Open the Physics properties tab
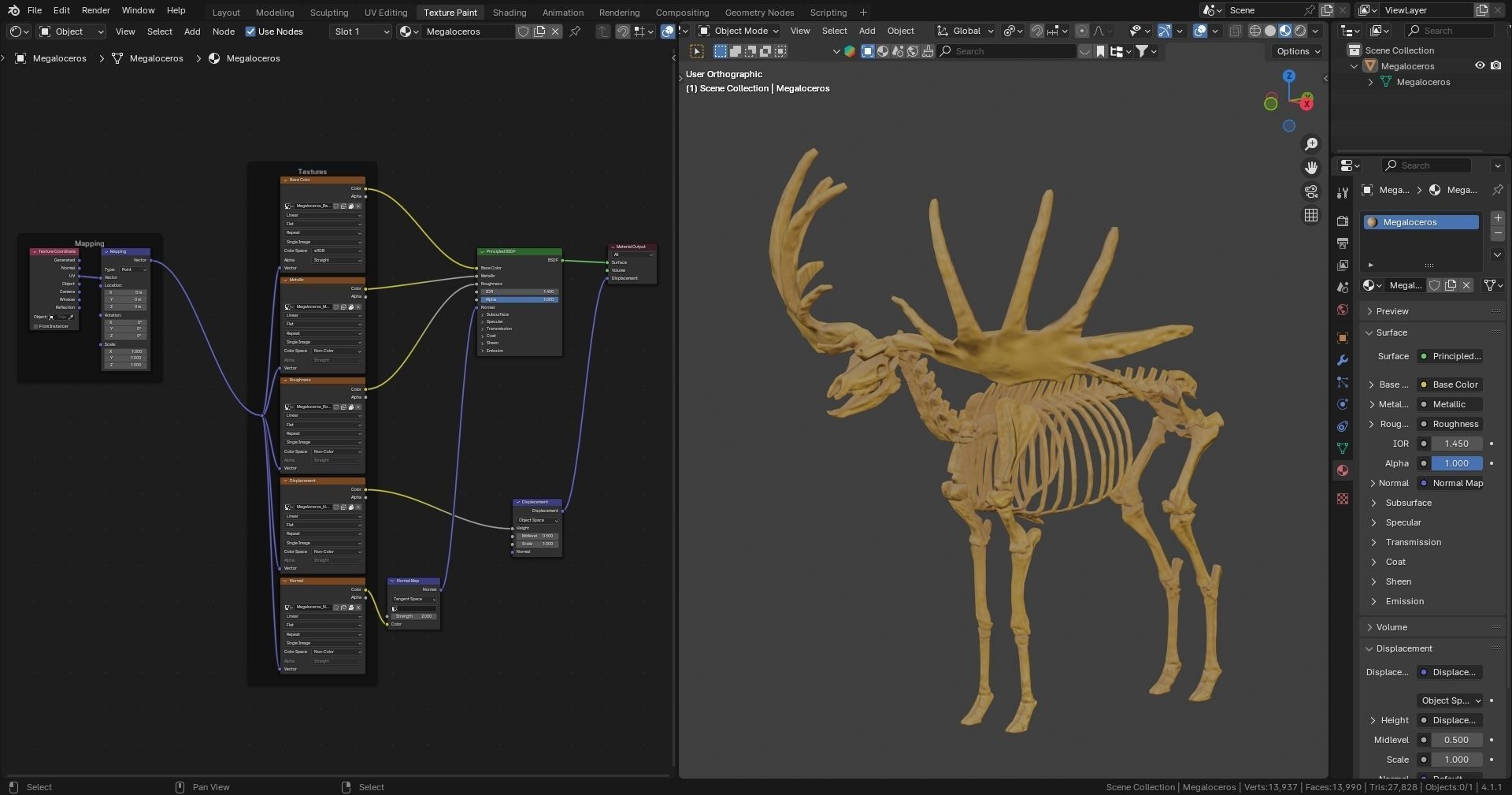This screenshot has width=1512, height=795. (1343, 404)
